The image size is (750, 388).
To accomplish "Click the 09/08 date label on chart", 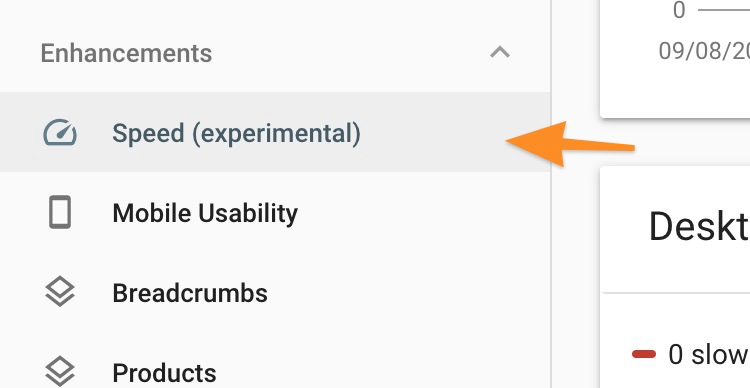I will click(x=704, y=51).
